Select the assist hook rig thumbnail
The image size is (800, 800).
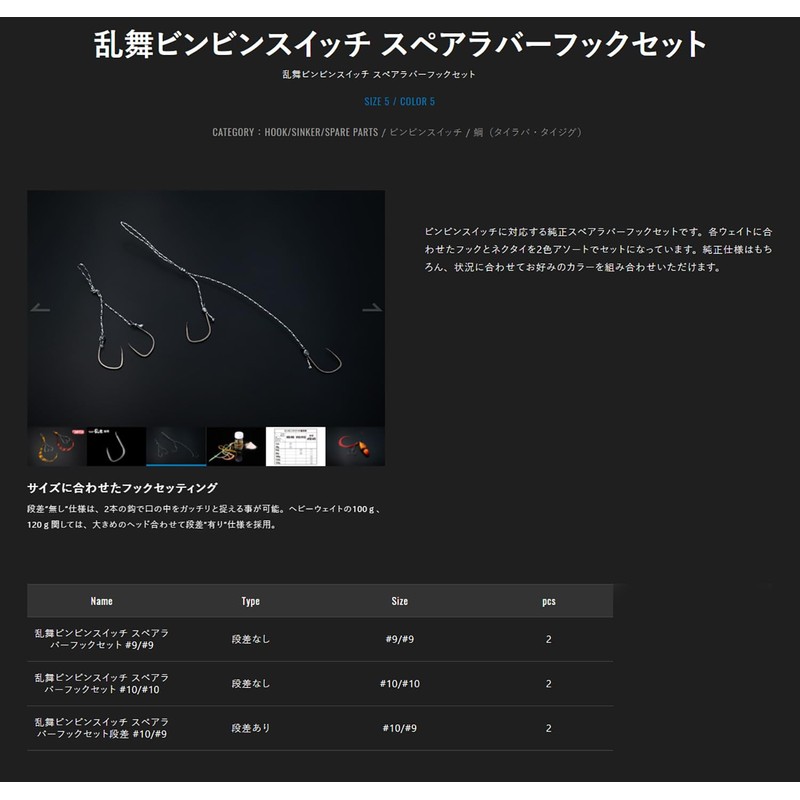pyautogui.click(x=176, y=446)
